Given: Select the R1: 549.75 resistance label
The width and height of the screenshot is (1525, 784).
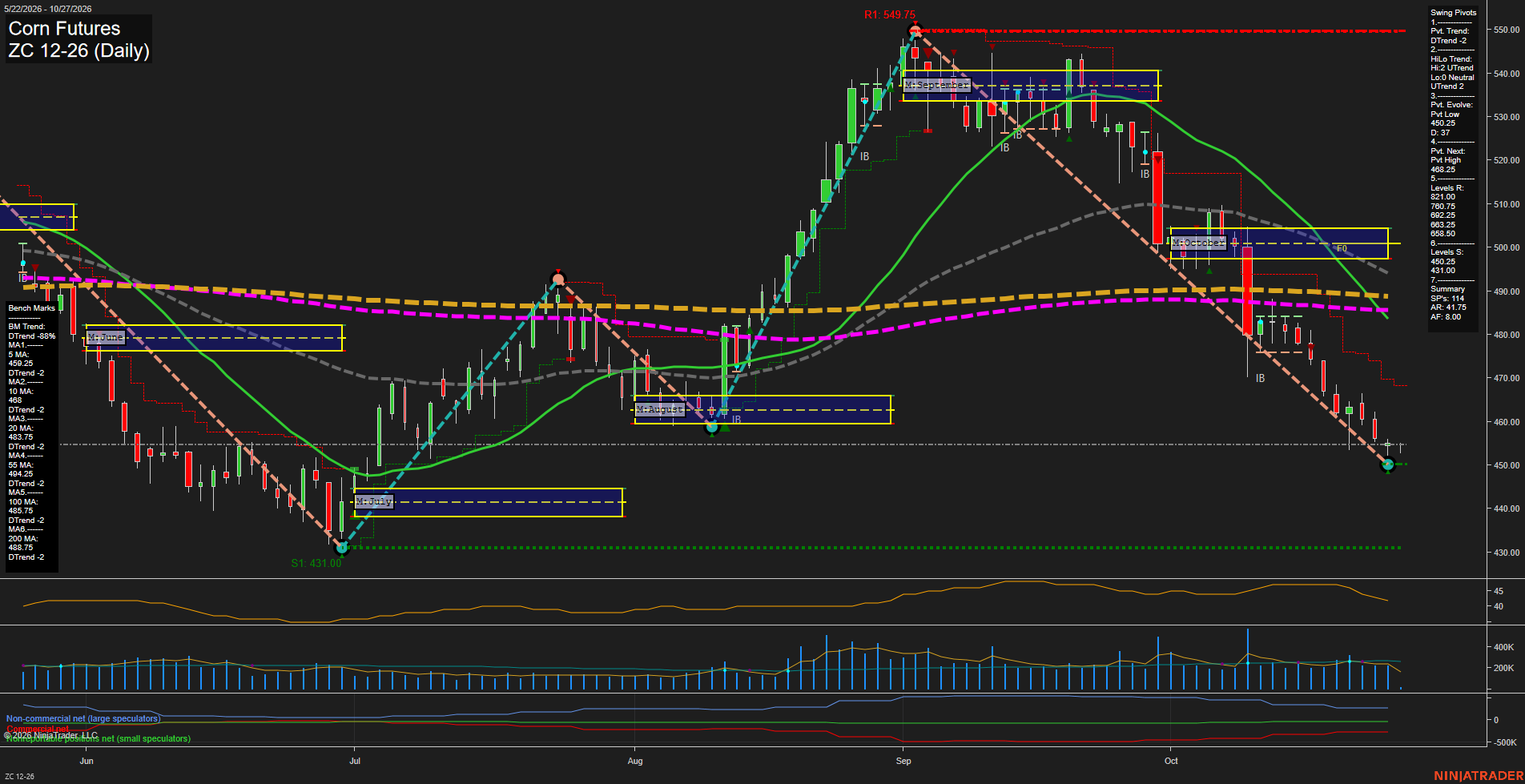Looking at the screenshot, I should [889, 14].
